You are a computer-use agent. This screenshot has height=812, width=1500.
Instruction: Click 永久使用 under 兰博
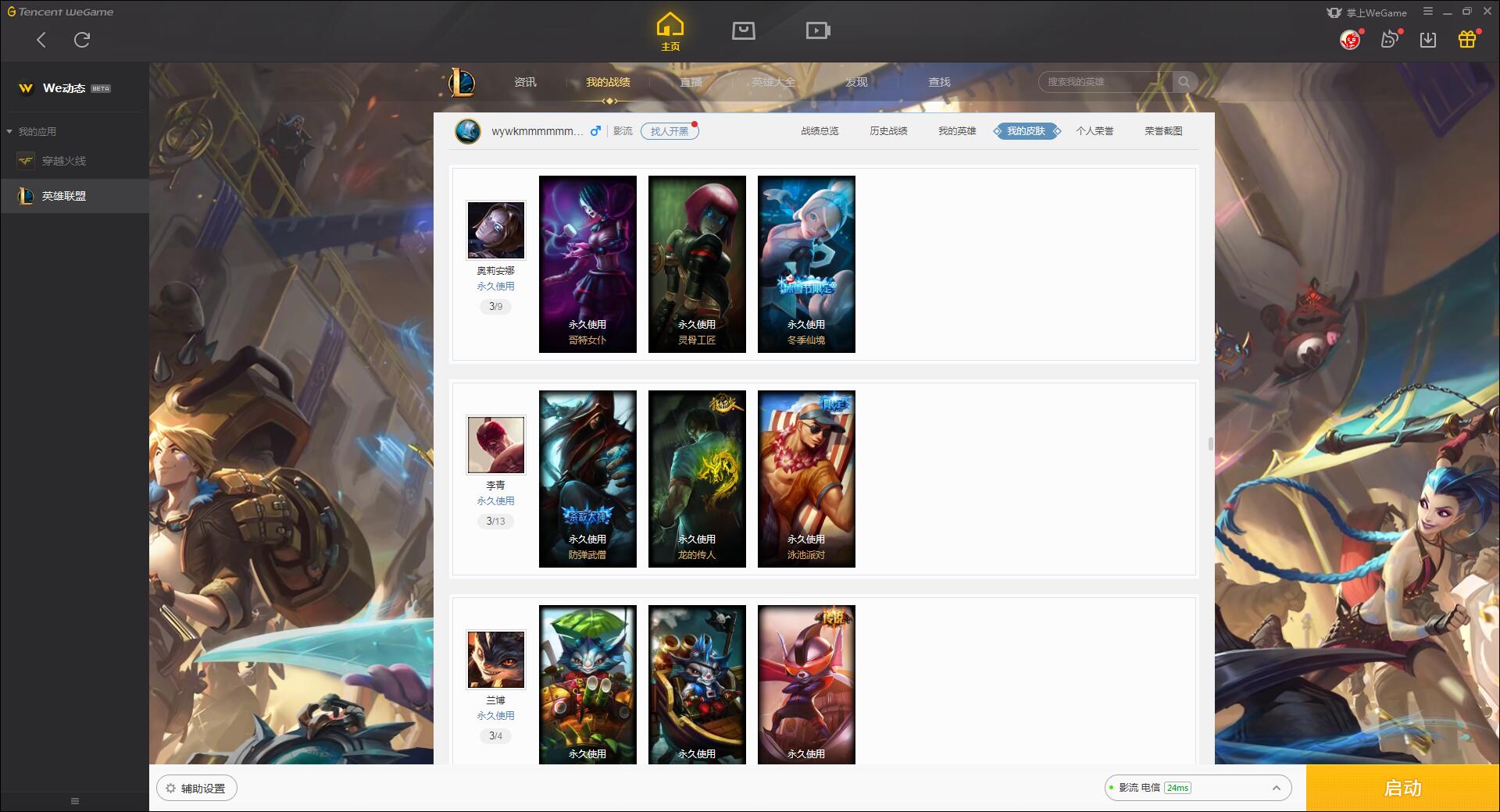[x=495, y=716]
